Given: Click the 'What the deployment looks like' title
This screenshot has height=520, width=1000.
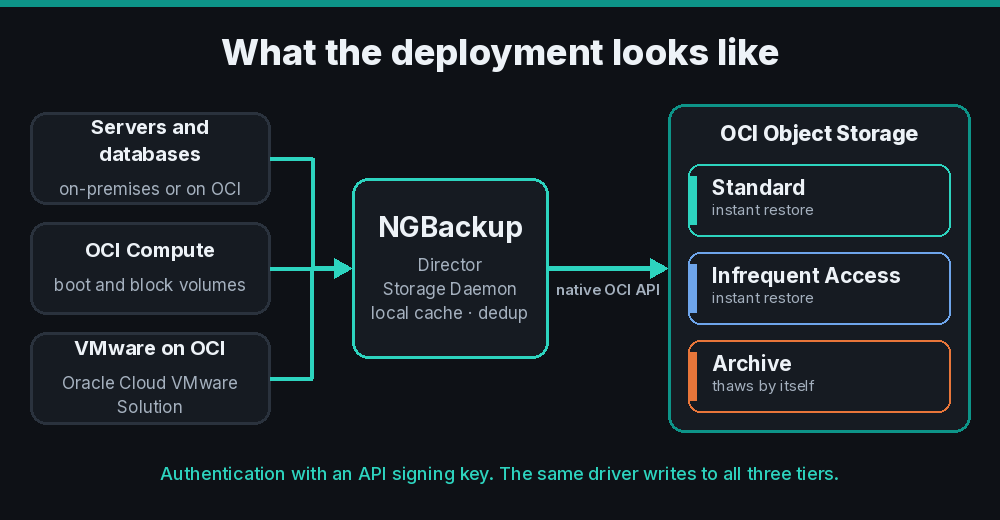Looking at the screenshot, I should tap(500, 52).
